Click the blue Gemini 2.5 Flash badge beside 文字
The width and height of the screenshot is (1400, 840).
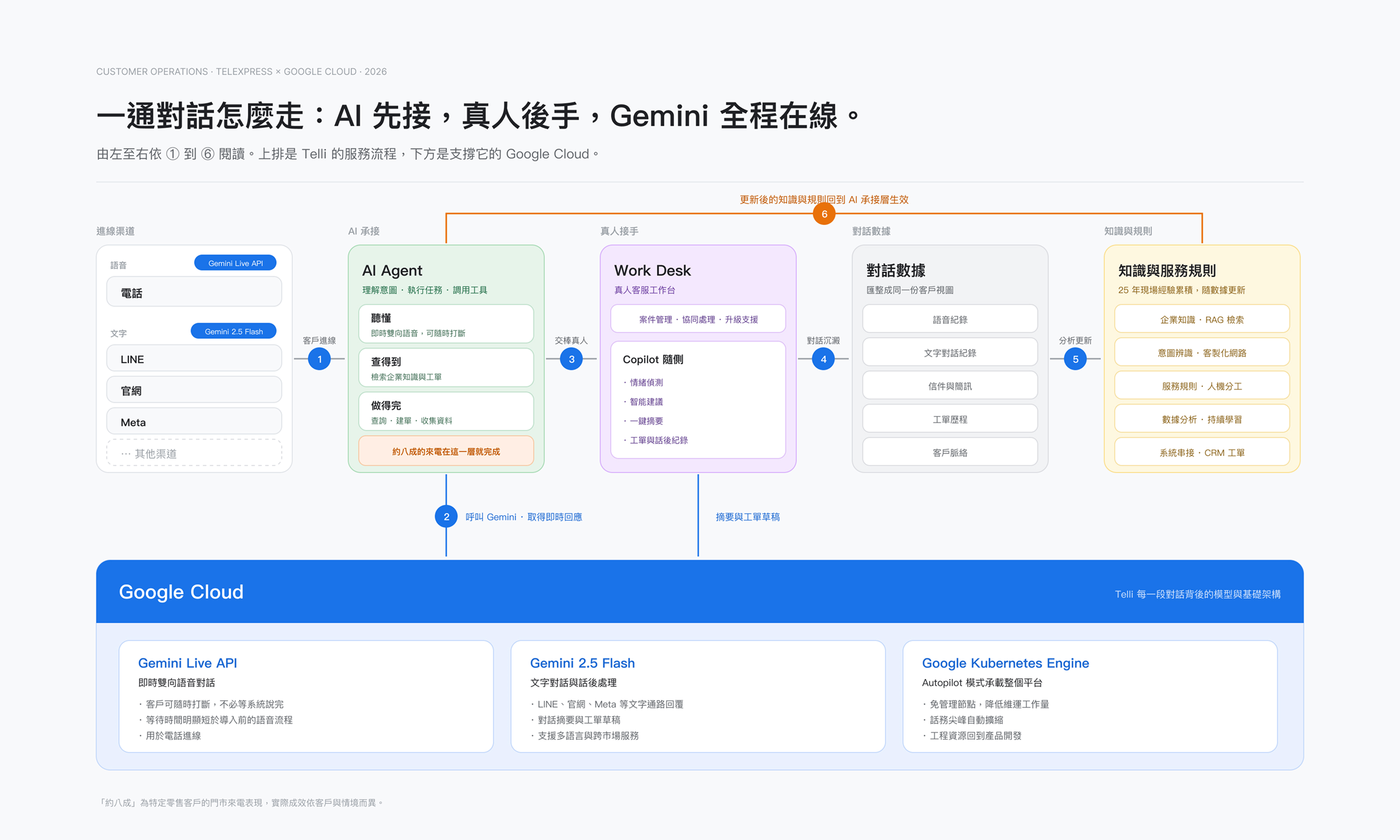[x=234, y=331]
